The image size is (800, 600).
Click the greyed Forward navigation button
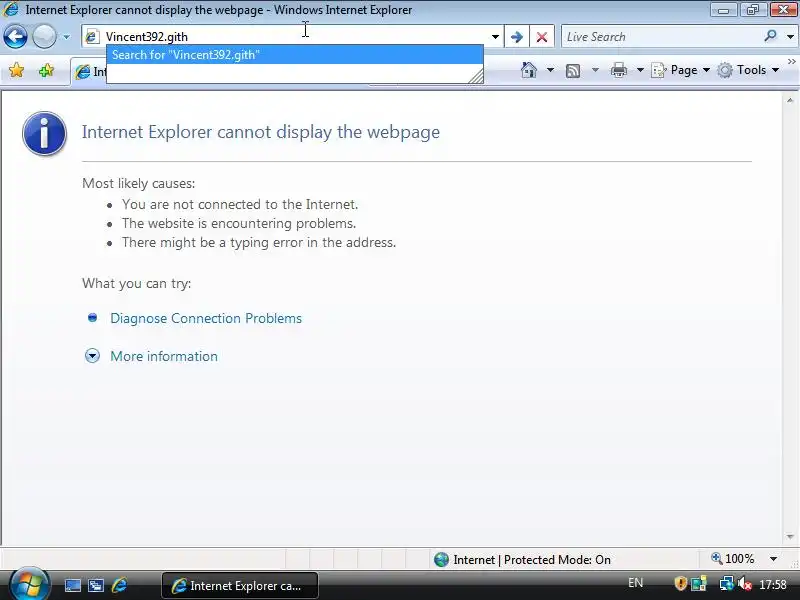[x=44, y=37]
